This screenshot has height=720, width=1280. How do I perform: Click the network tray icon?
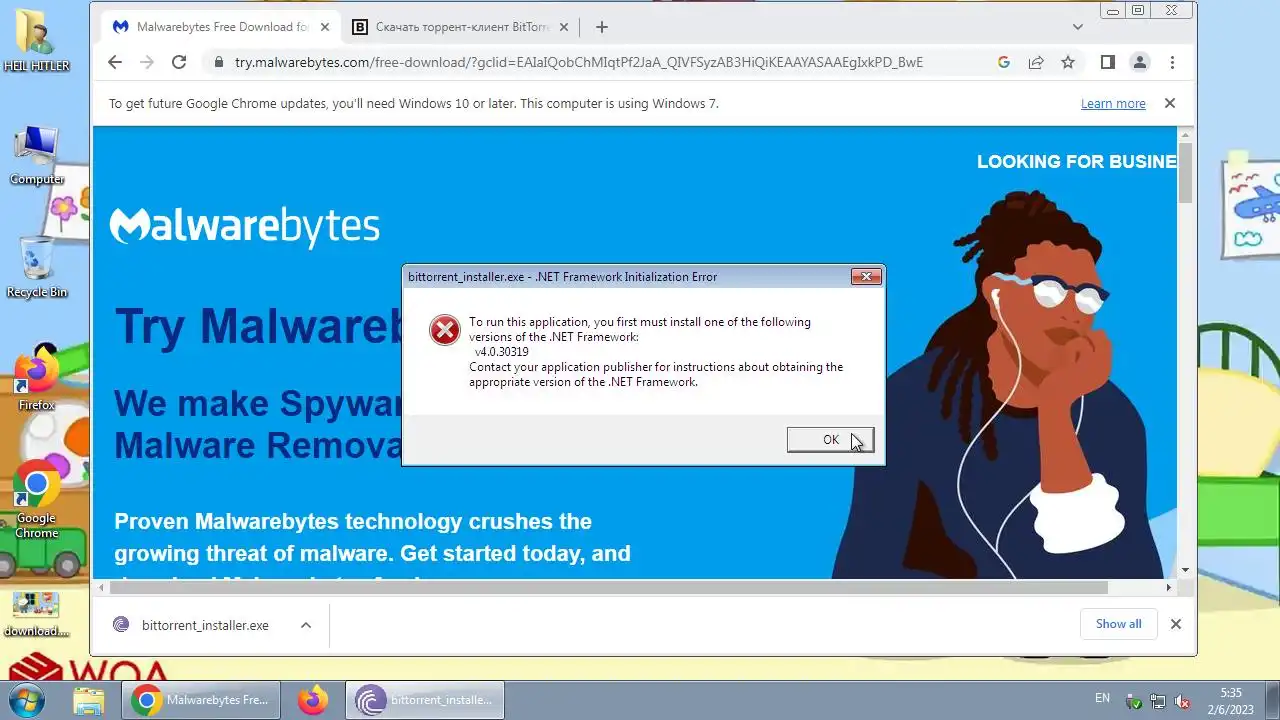point(1158,701)
